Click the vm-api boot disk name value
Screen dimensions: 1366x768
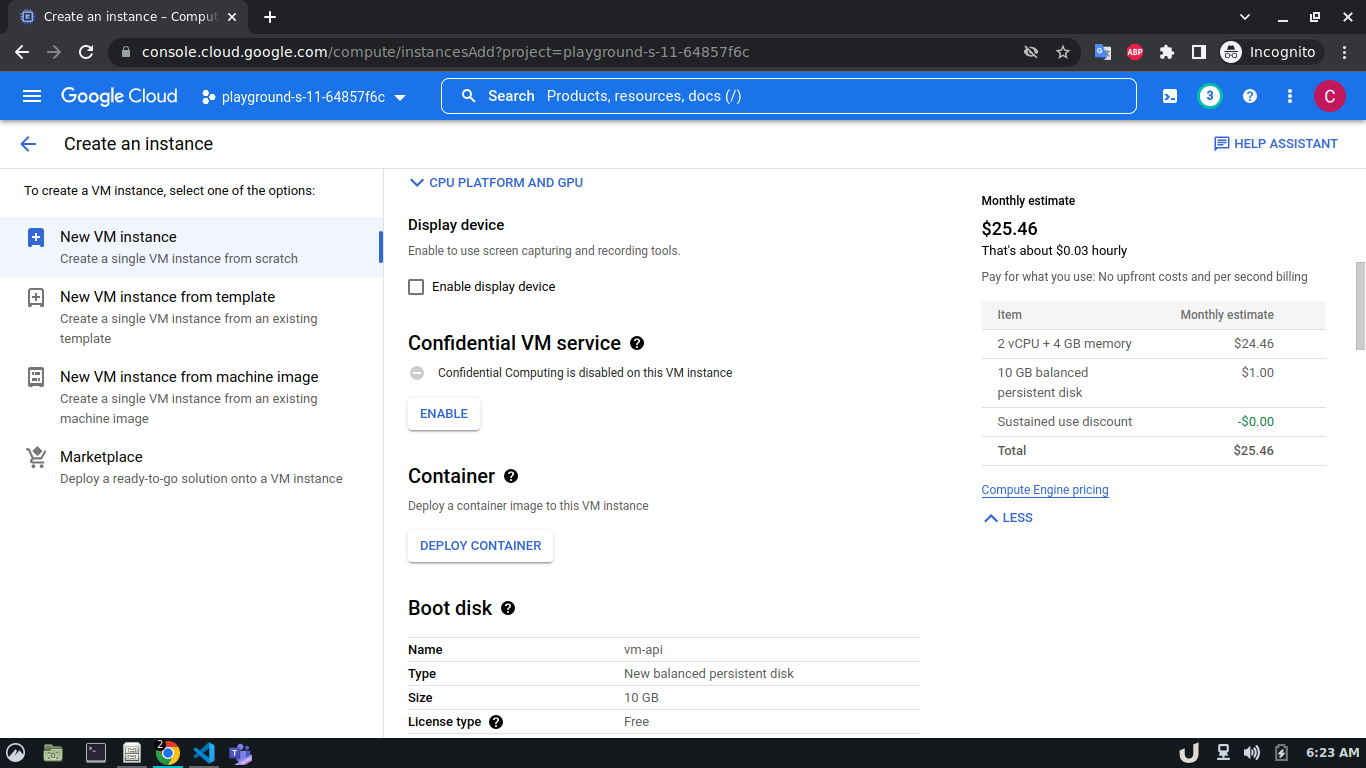[643, 650]
